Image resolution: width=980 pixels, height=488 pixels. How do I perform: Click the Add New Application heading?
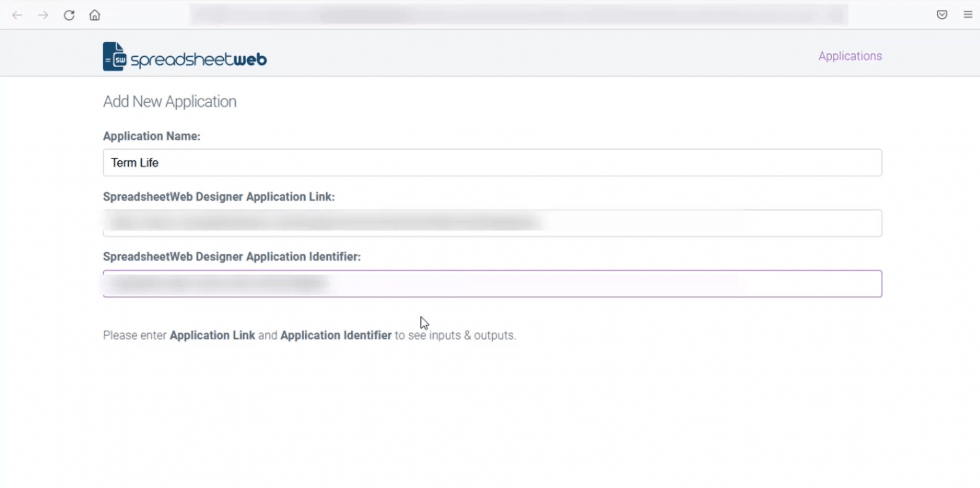(x=170, y=102)
